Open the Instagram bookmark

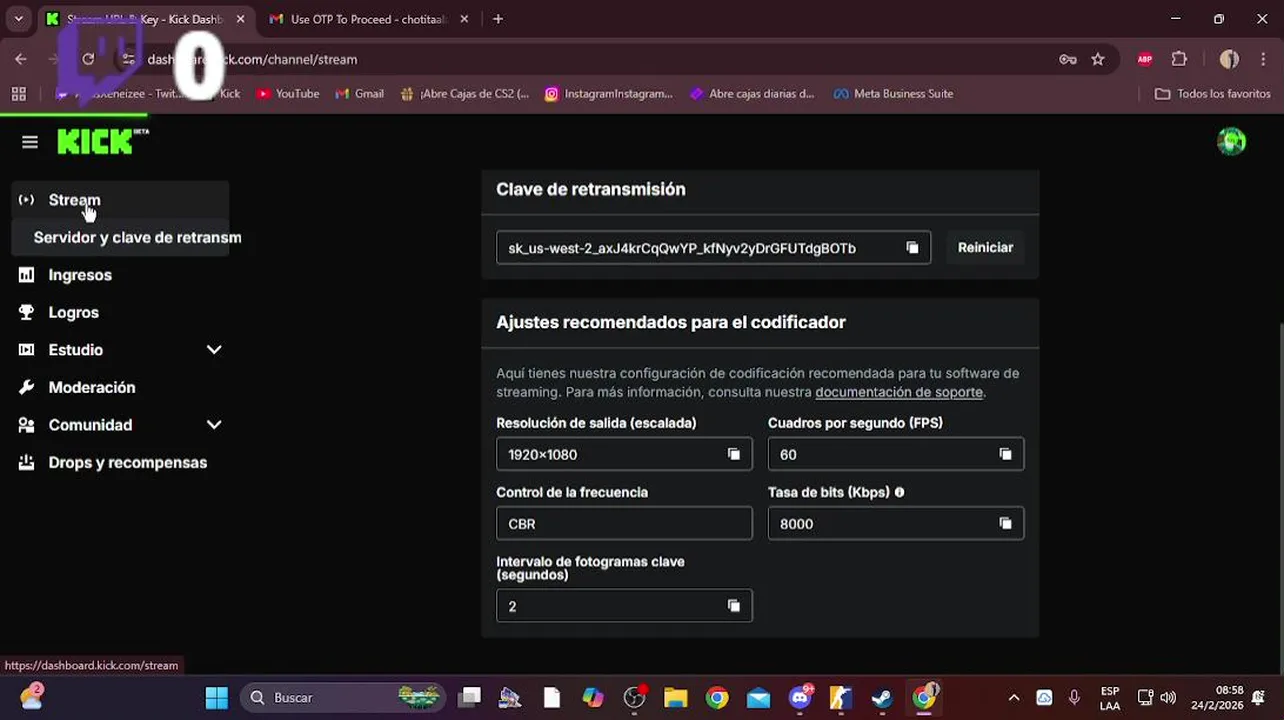coord(609,93)
